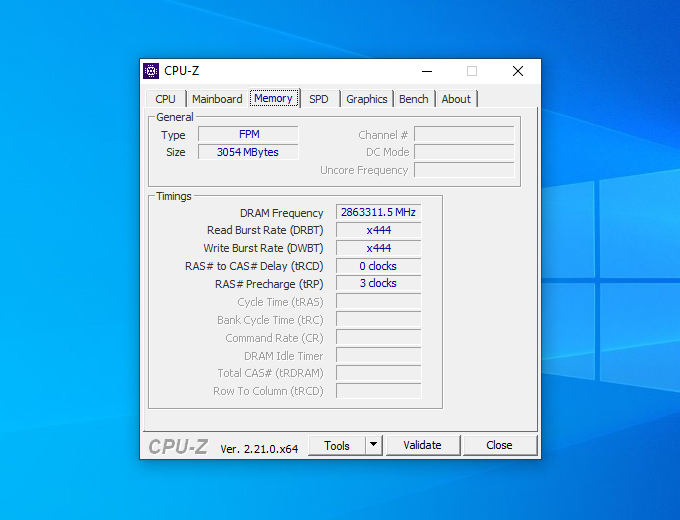This screenshot has width=680, height=520.
Task: Open the Tools dropdown arrow
Action: (373, 445)
